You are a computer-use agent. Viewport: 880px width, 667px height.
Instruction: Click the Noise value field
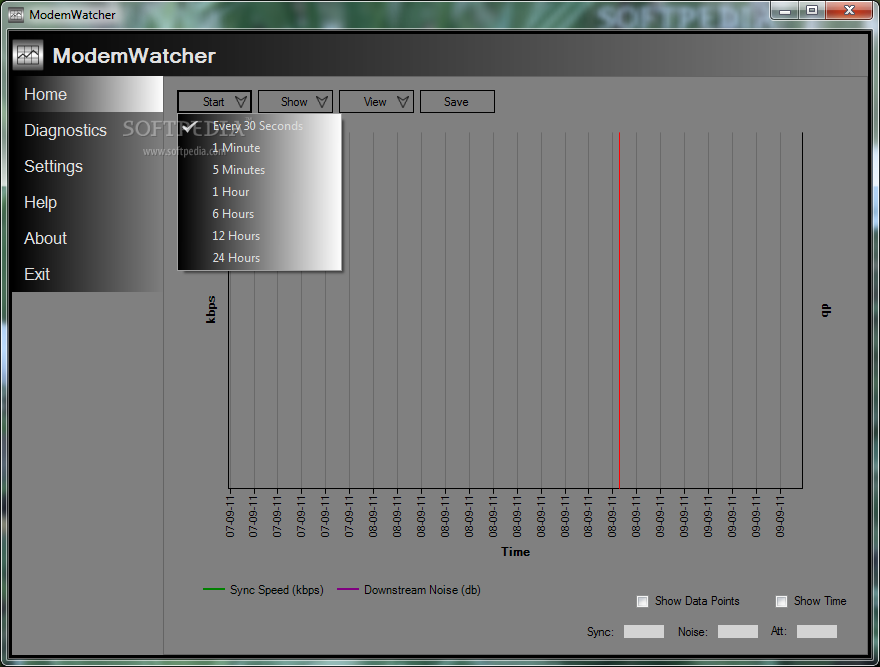pos(738,632)
